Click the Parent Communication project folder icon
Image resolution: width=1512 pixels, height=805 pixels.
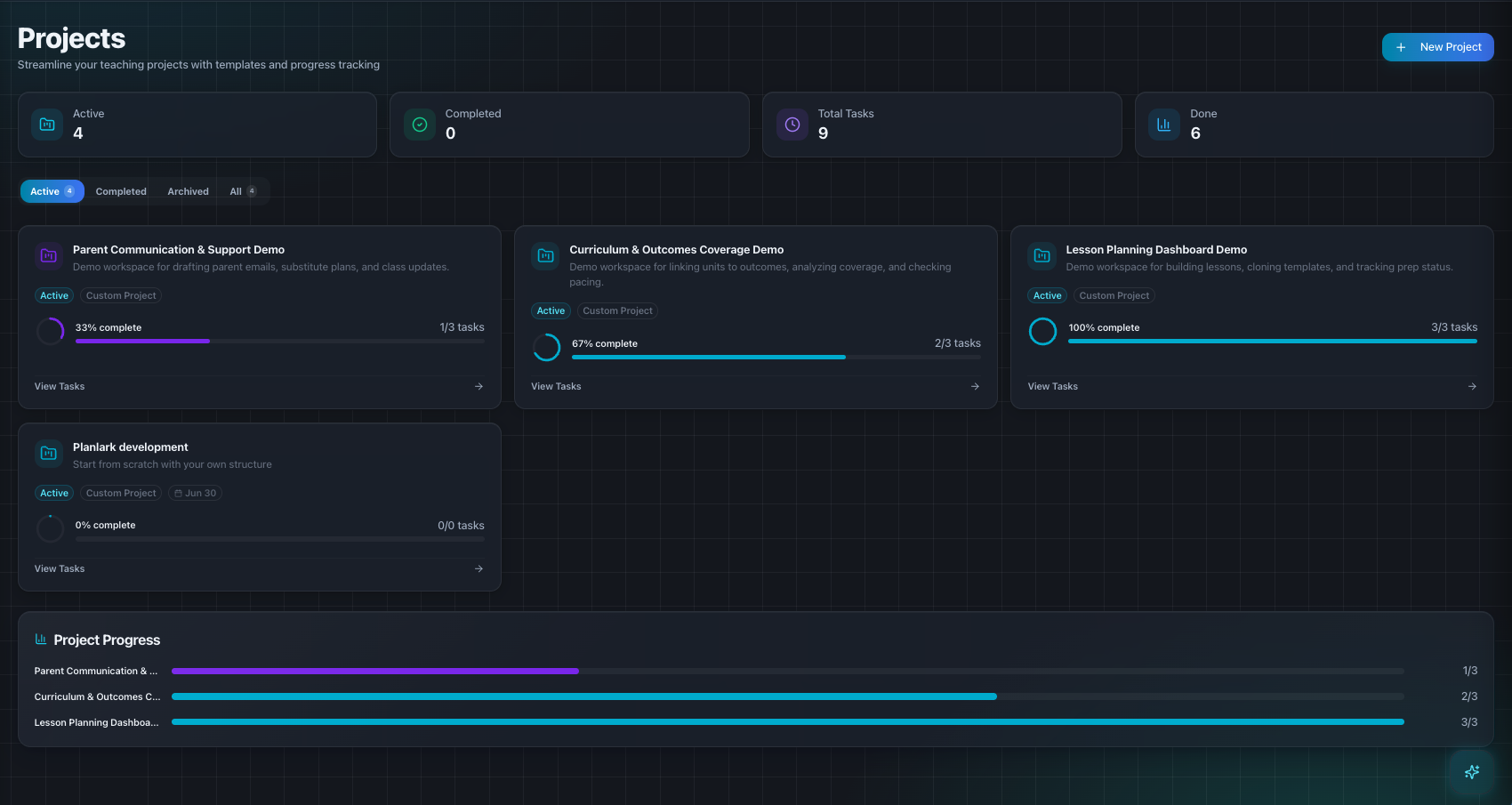(49, 256)
